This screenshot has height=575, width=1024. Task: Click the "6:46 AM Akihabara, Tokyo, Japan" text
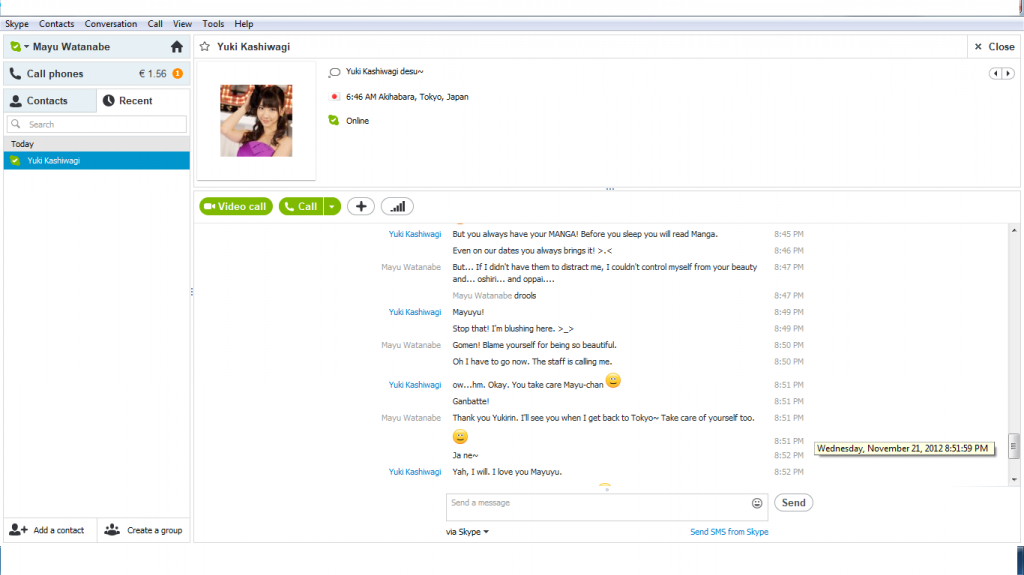407,97
